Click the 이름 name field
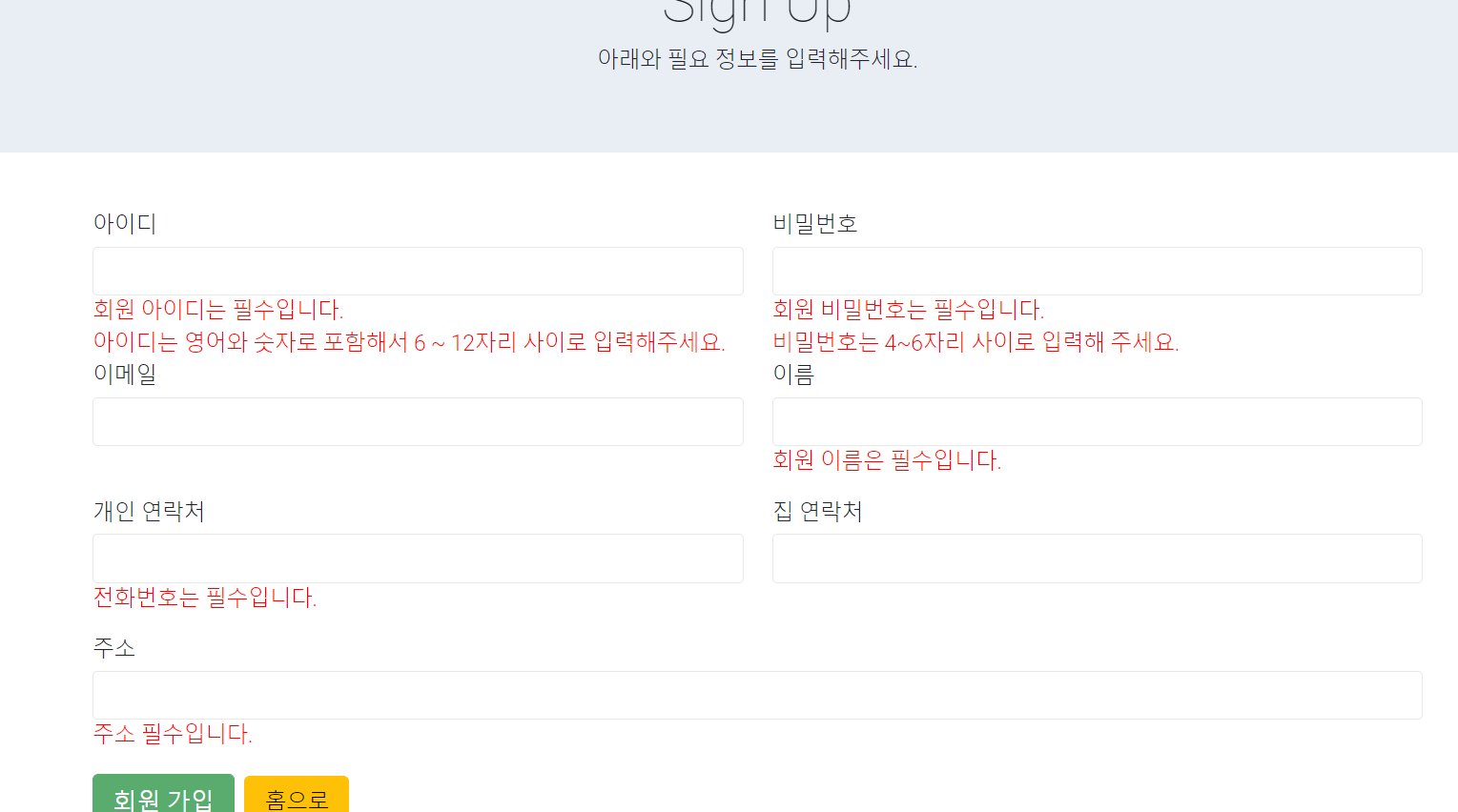 coord(1097,421)
